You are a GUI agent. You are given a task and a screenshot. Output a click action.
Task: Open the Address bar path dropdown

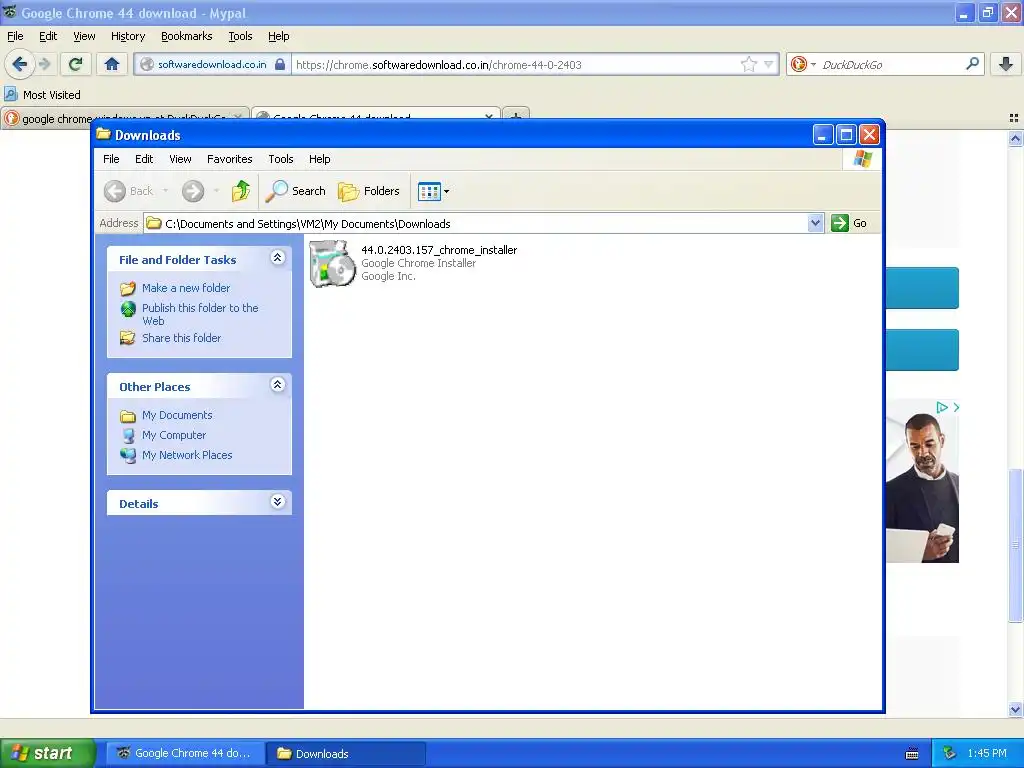coord(815,223)
